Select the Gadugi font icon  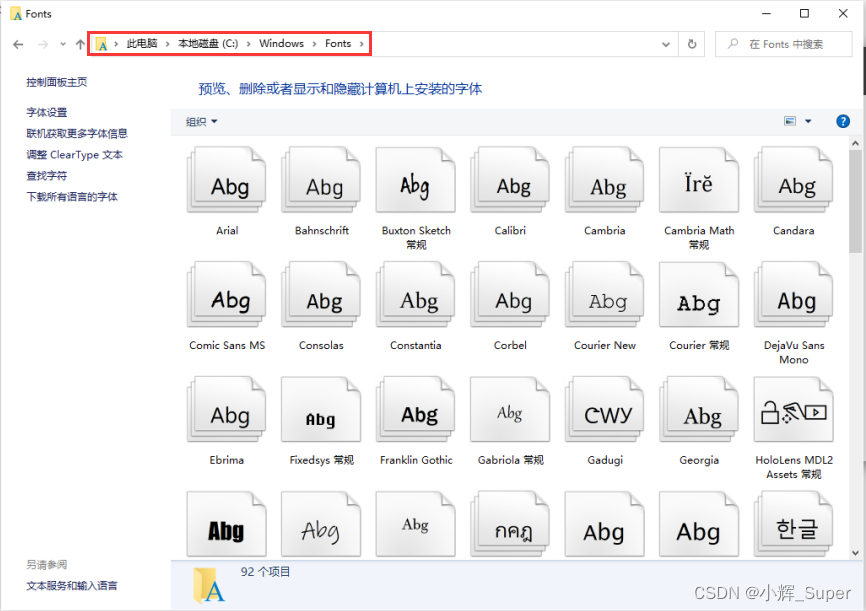(604, 410)
